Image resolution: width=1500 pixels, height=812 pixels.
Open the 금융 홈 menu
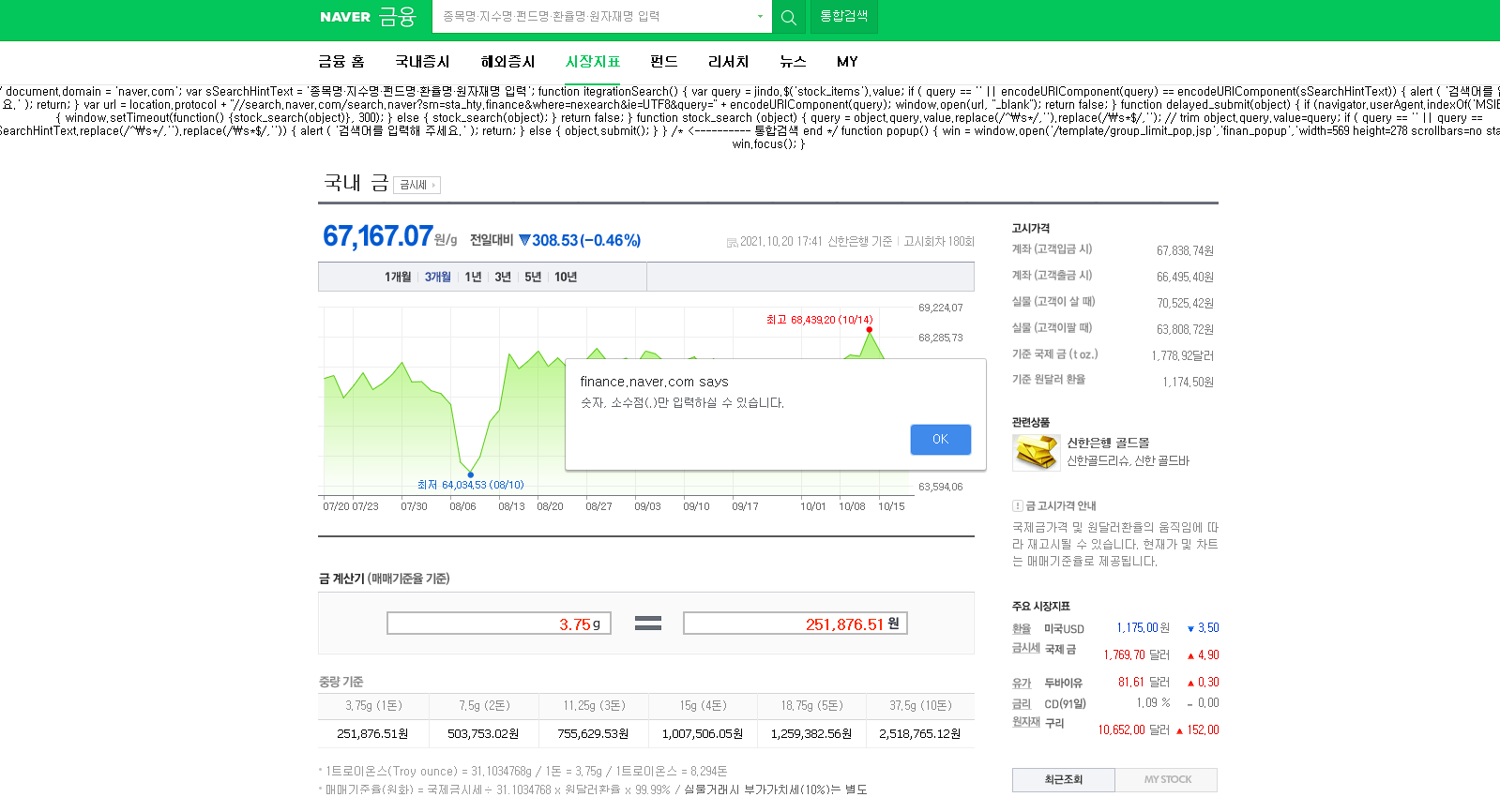(x=341, y=62)
